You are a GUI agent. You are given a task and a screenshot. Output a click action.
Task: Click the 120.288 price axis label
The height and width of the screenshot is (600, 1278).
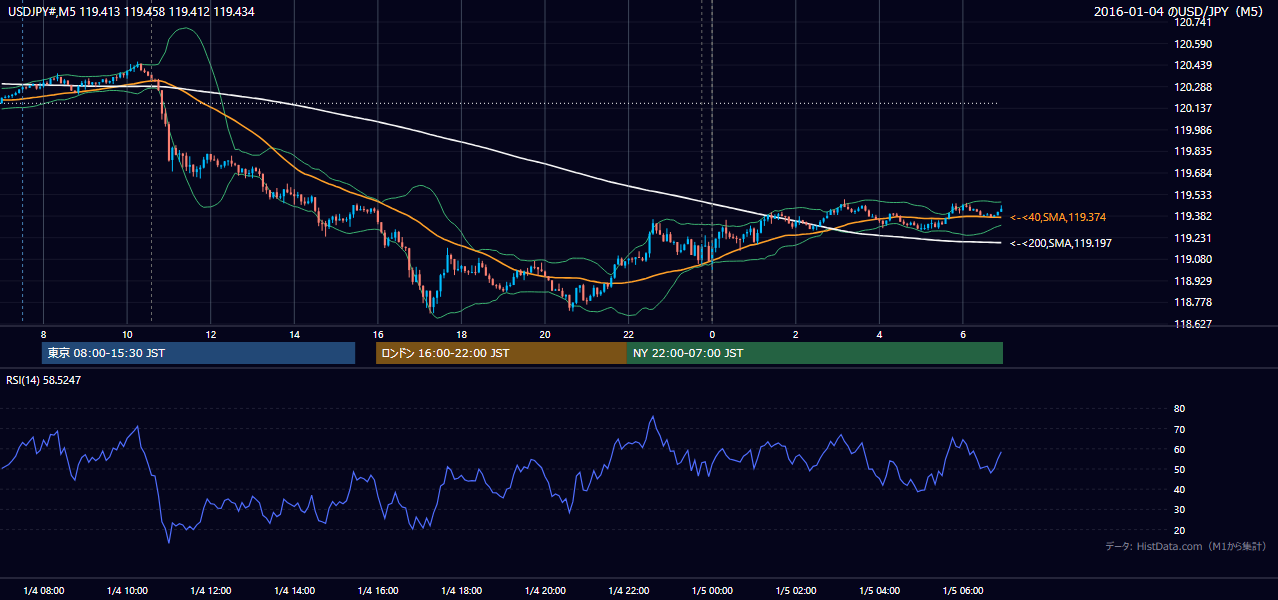1194,87
